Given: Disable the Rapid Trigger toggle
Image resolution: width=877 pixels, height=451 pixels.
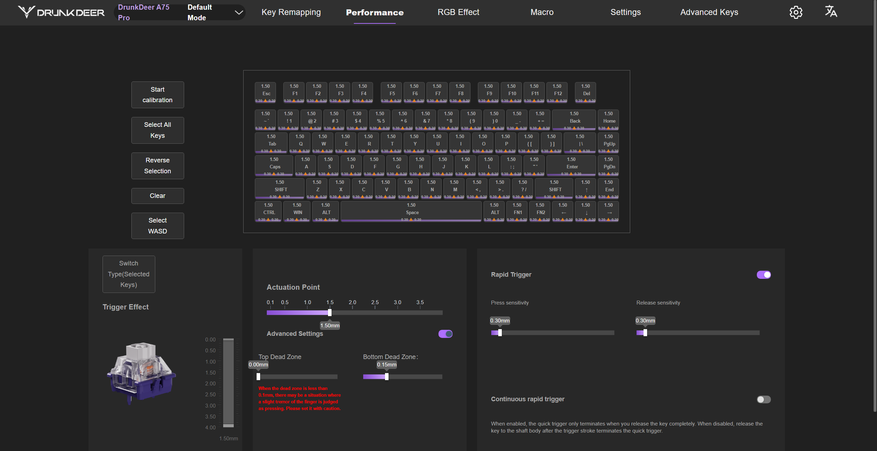Looking at the screenshot, I should coord(764,274).
